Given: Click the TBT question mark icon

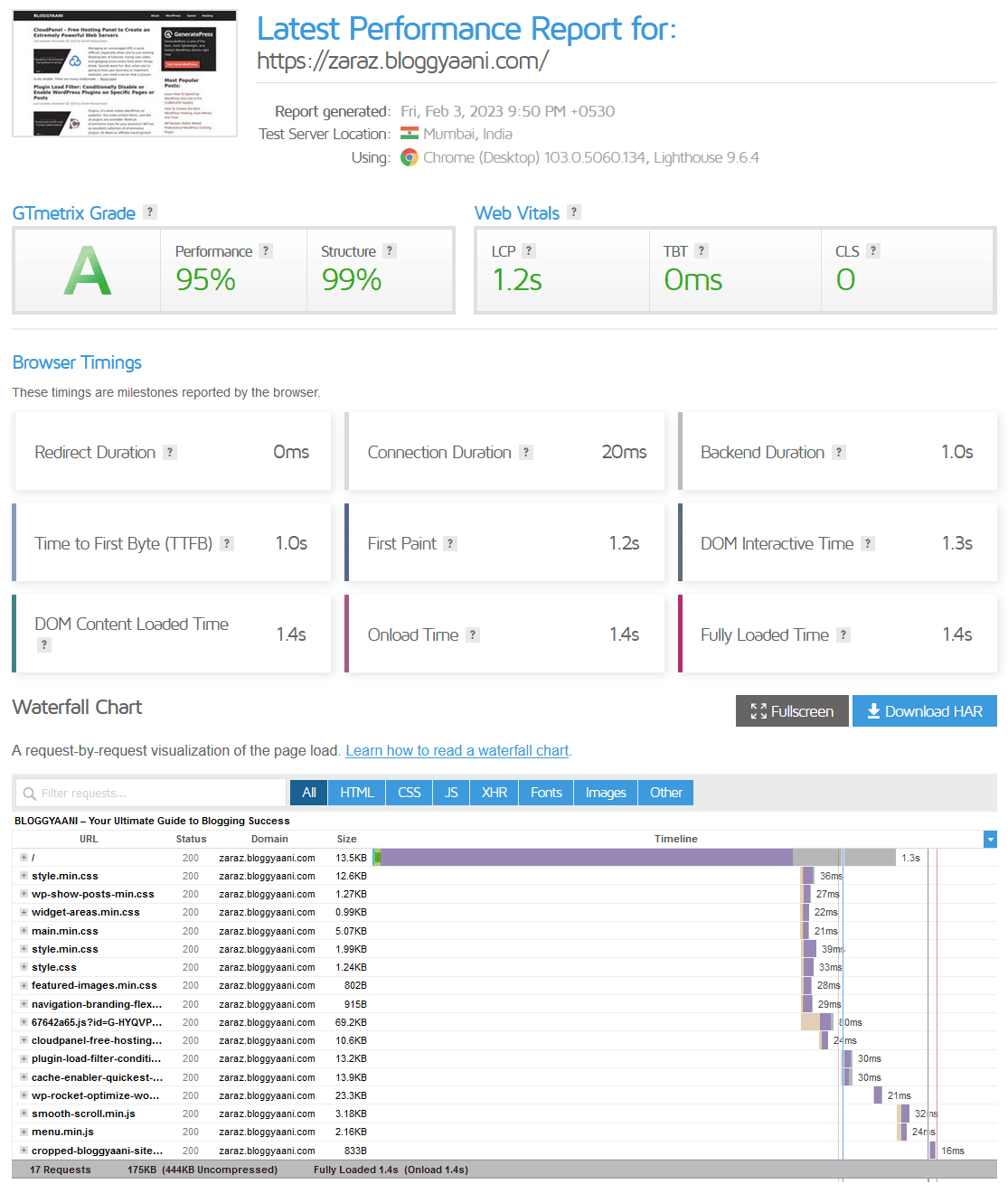Looking at the screenshot, I should pos(702,250).
